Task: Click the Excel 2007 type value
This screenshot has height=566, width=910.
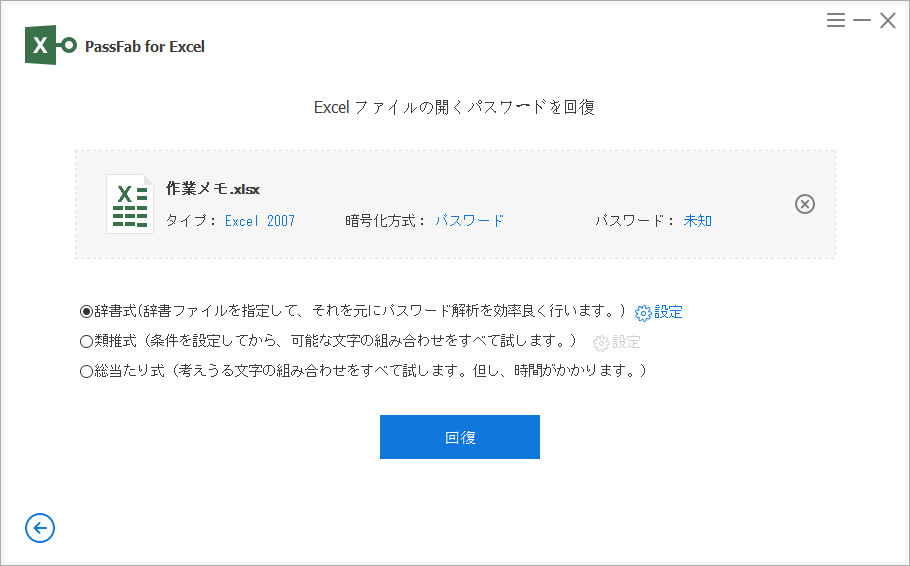Action: [x=259, y=221]
